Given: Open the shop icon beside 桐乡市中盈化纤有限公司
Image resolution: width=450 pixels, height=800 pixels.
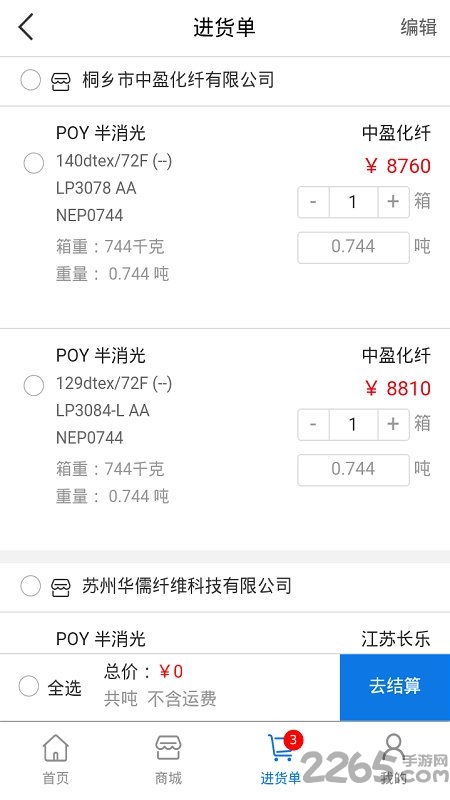Looking at the screenshot, I should coord(61,81).
